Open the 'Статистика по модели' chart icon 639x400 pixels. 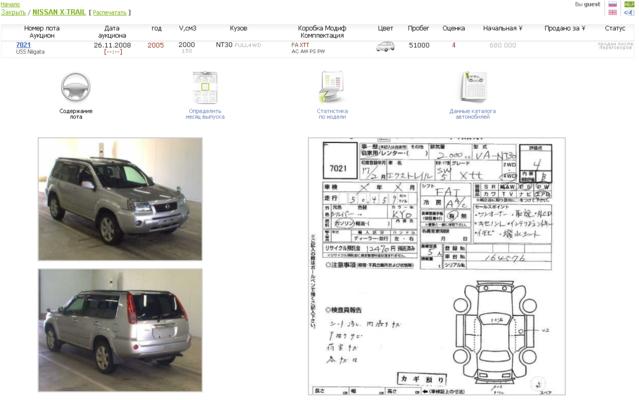tap(332, 87)
